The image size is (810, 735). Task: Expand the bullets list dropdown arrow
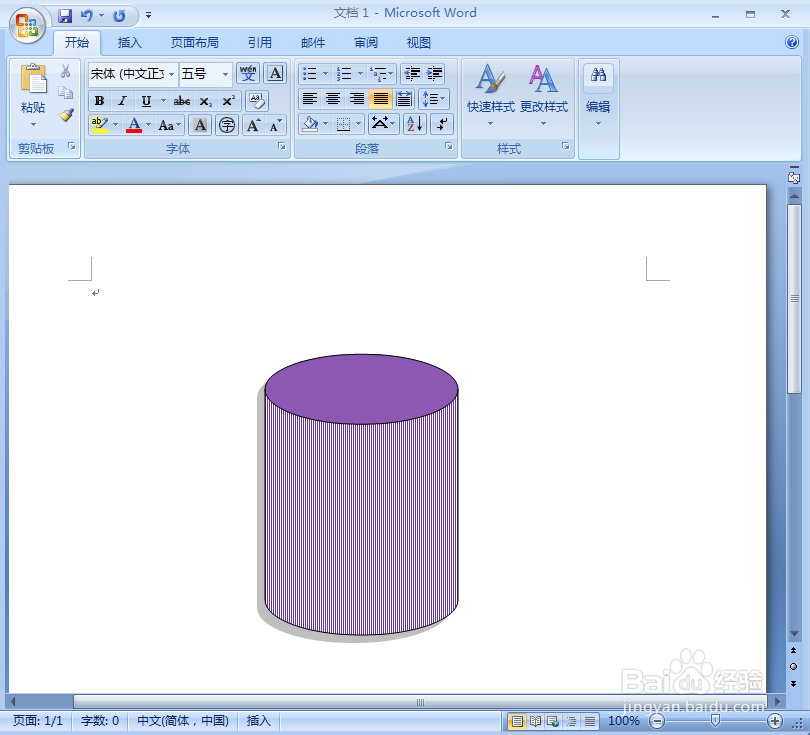(325, 74)
